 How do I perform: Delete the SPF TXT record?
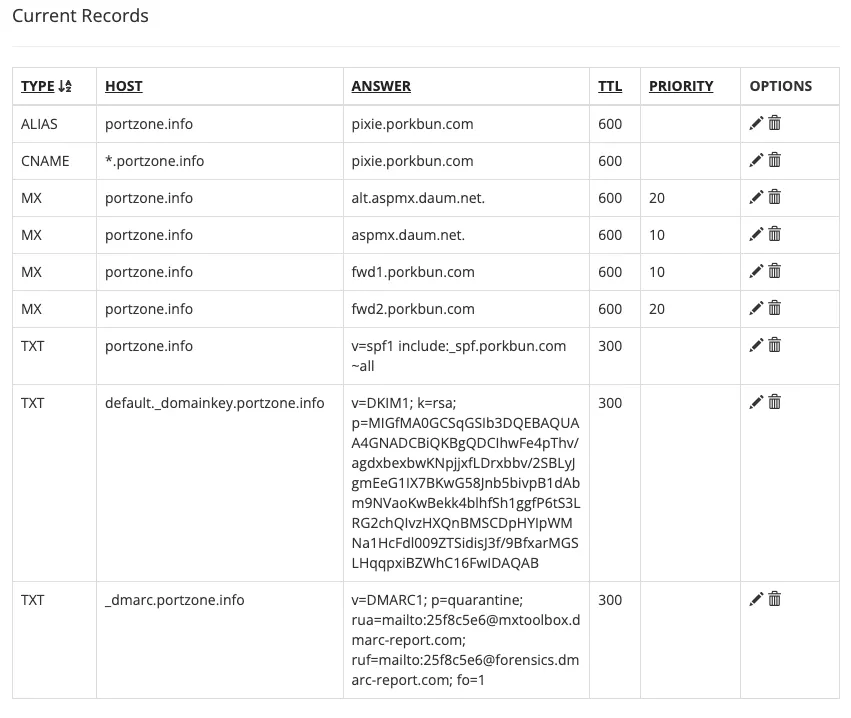click(775, 345)
